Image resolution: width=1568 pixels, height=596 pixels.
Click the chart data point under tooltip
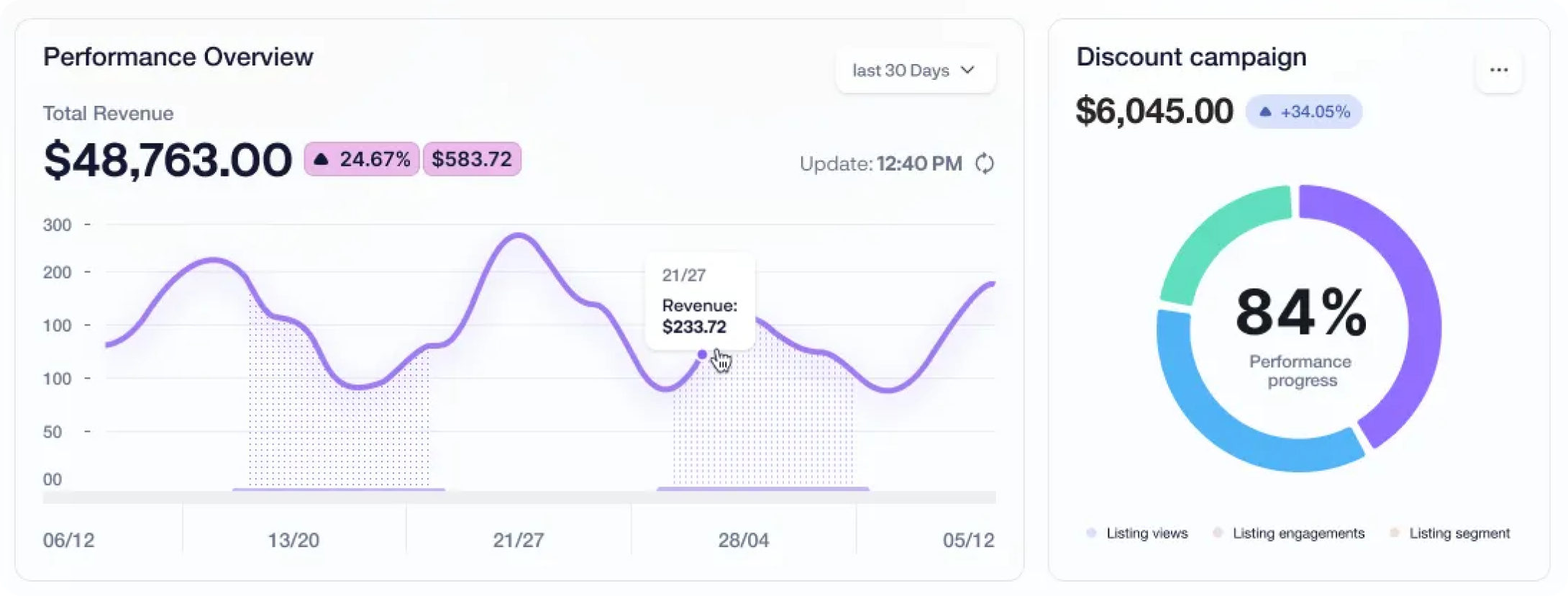[702, 355]
